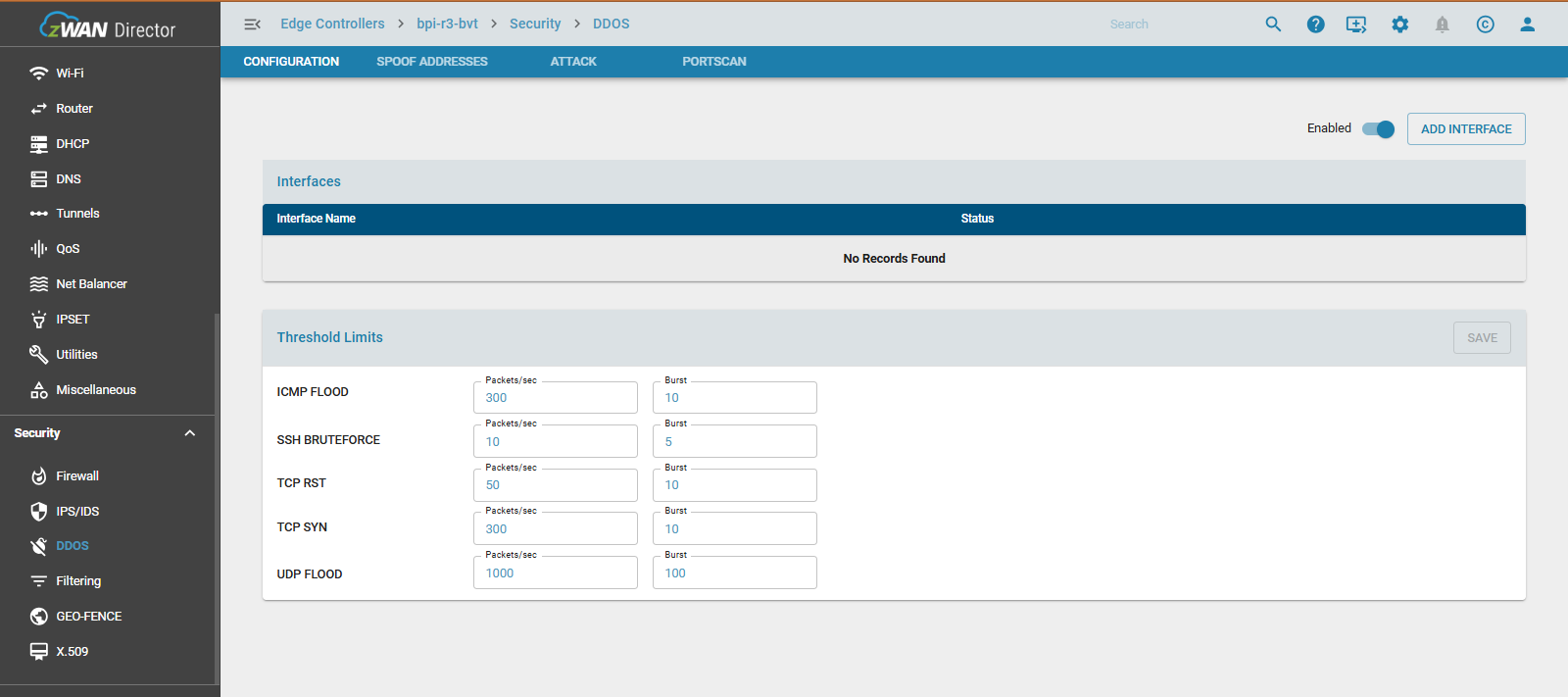Viewport: 1568px width, 697px height.
Task: Click the copyright circle icon
Action: point(1485,25)
